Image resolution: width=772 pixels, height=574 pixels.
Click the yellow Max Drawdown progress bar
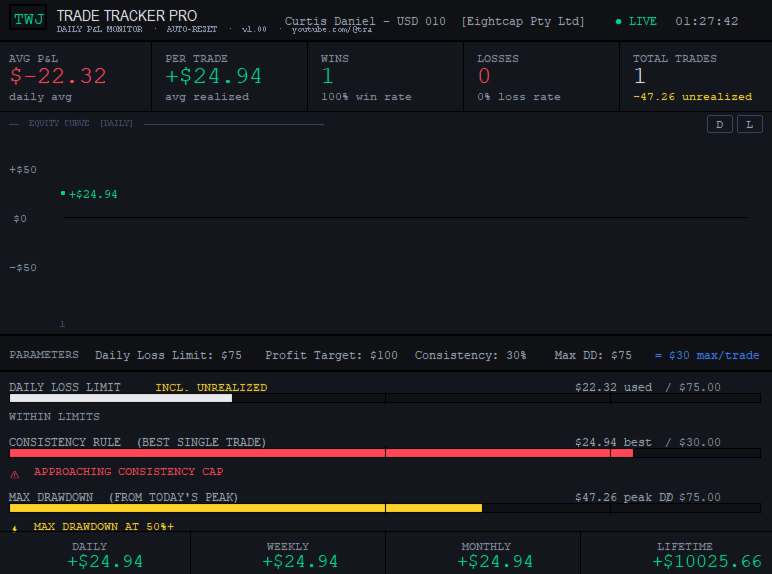tap(385, 508)
